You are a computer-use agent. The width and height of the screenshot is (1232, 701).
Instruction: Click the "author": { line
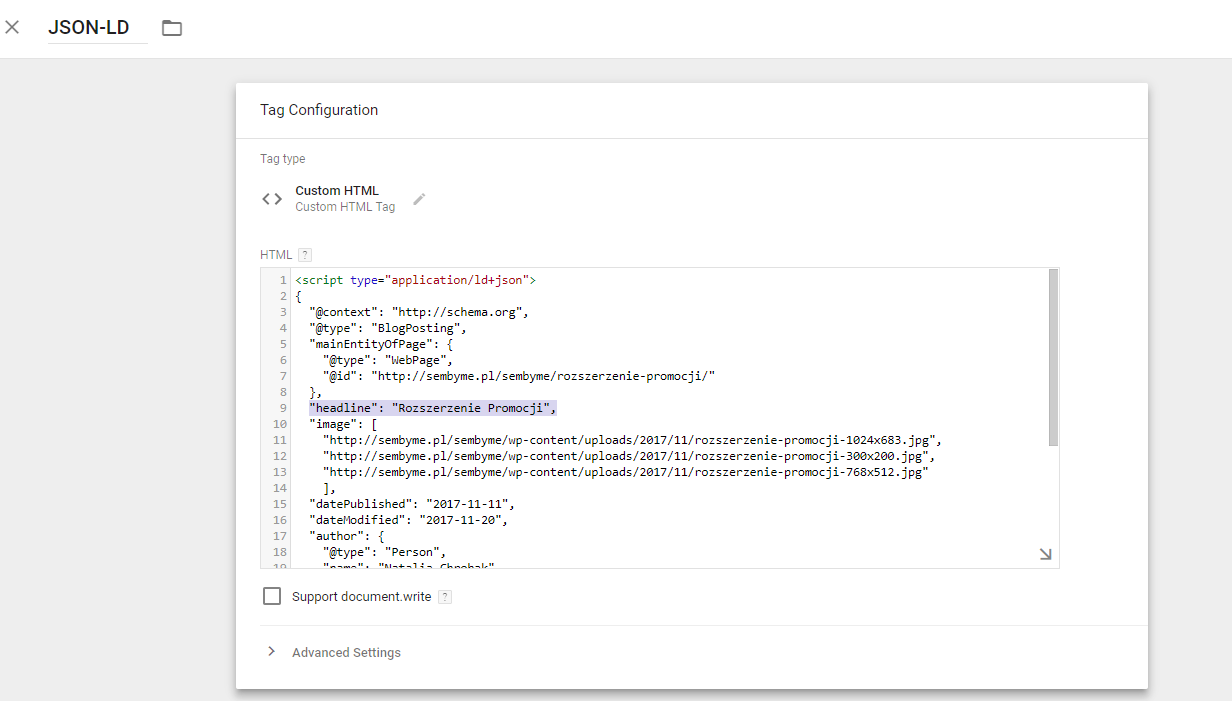347,536
